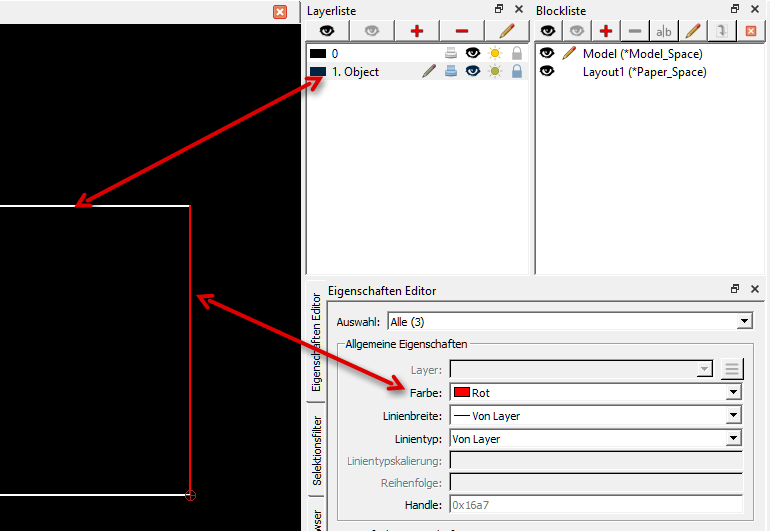
Task: Toggle freeze sun icon for layer 0
Action: (x=495, y=53)
